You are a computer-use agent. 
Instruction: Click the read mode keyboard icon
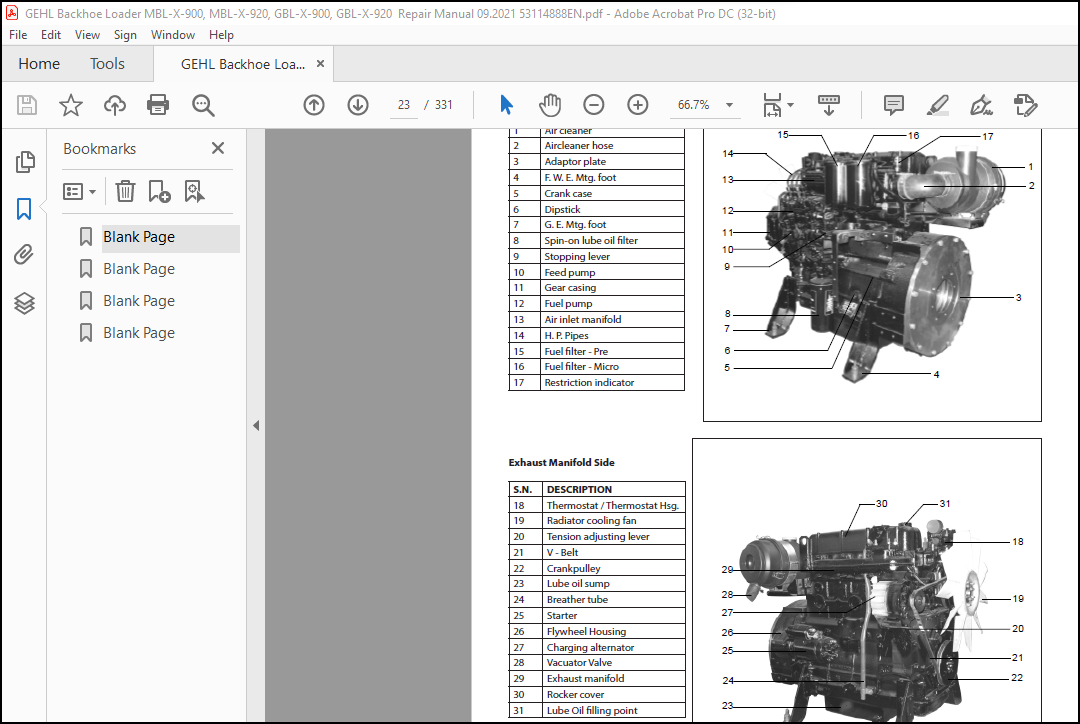(829, 105)
